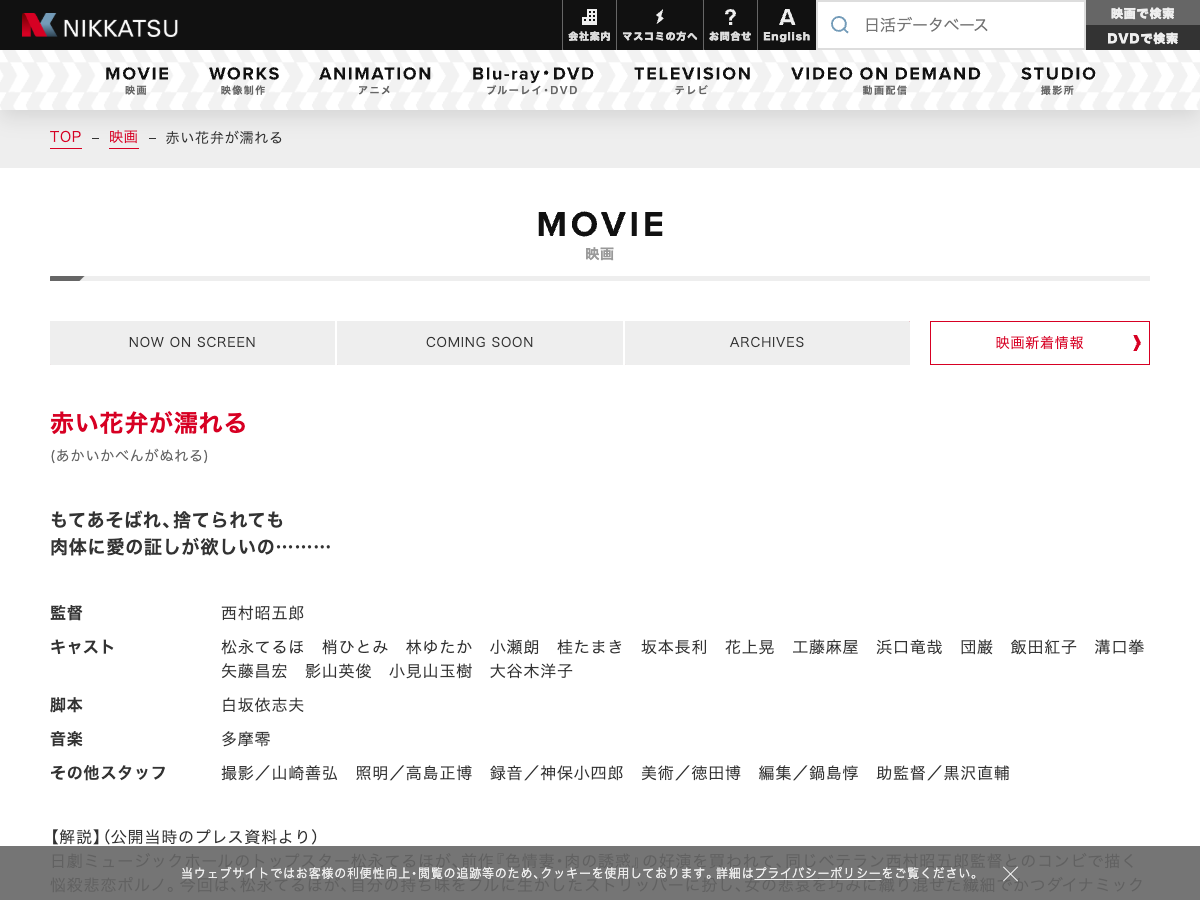This screenshot has width=1200, height=900.
Task: Click the キャスト label
Action: (x=83, y=647)
